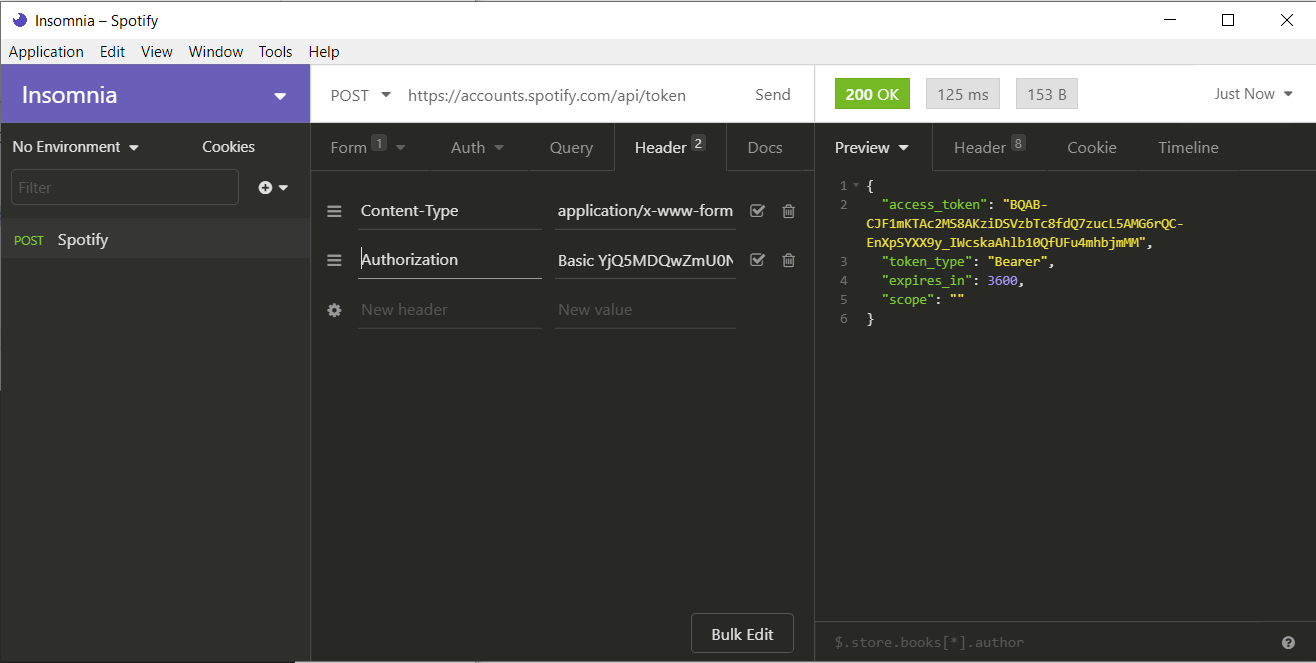Click the Send button
The height and width of the screenshot is (663, 1316).
pyautogui.click(x=772, y=95)
